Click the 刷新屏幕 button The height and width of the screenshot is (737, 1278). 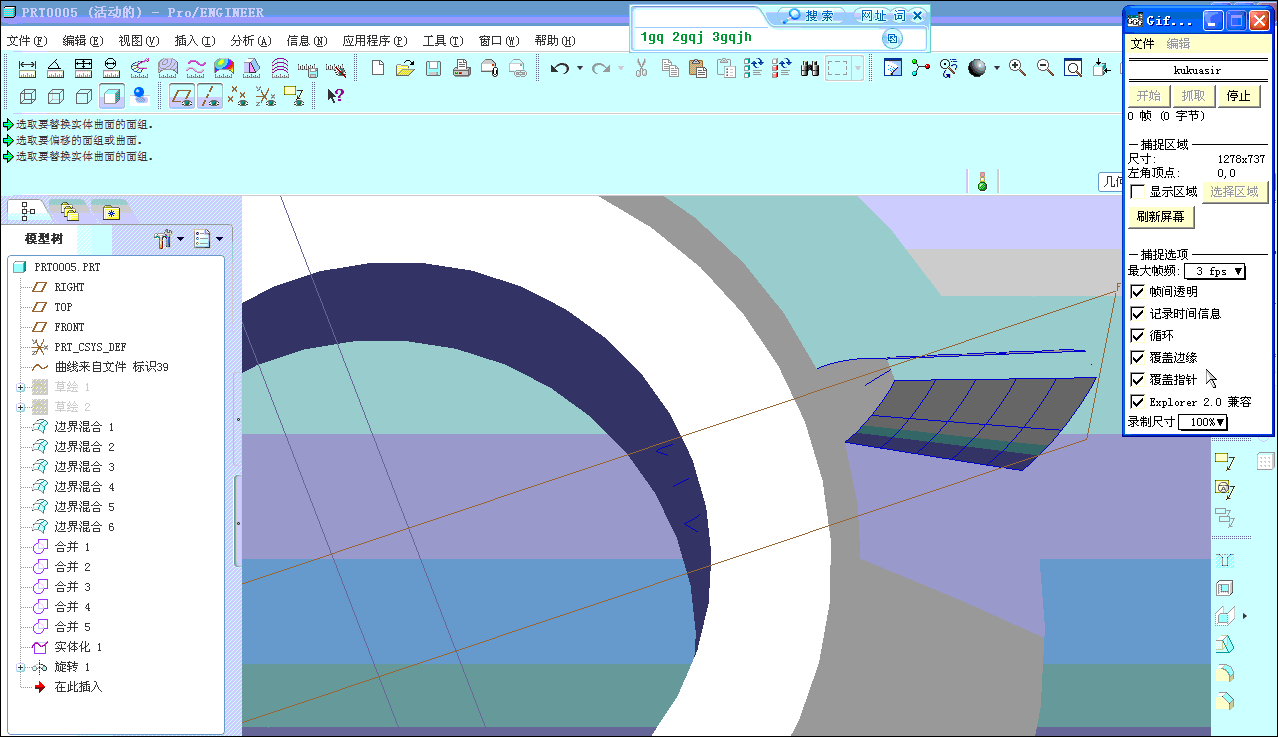[x=1161, y=216]
